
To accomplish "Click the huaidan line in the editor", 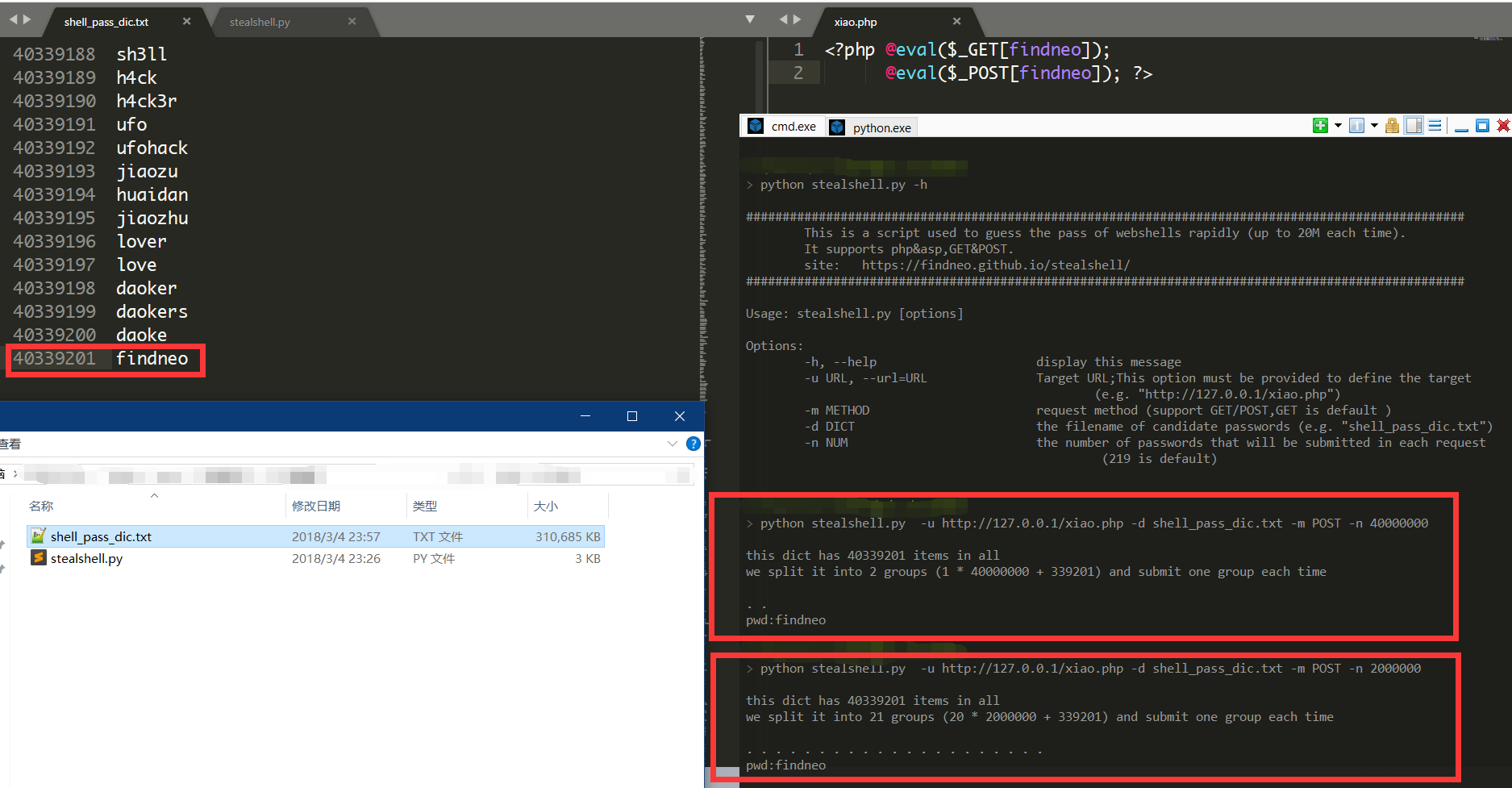I will click(152, 194).
